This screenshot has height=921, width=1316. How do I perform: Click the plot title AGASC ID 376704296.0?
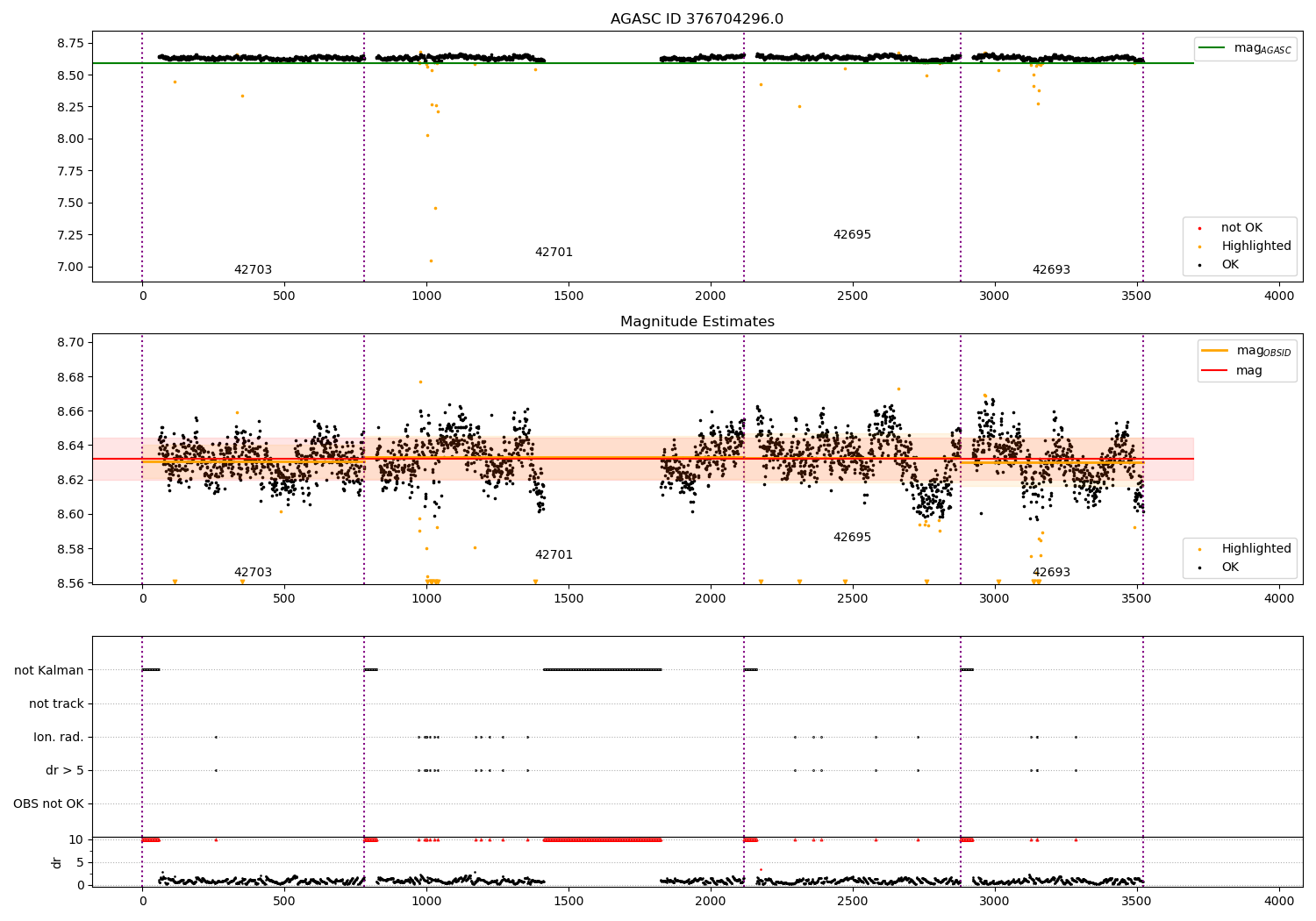coord(697,19)
